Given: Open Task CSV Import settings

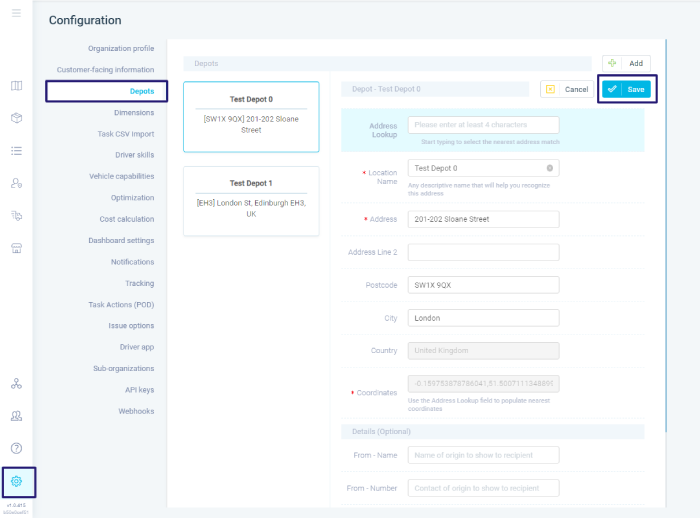Looking at the screenshot, I should pyautogui.click(x=126, y=134).
